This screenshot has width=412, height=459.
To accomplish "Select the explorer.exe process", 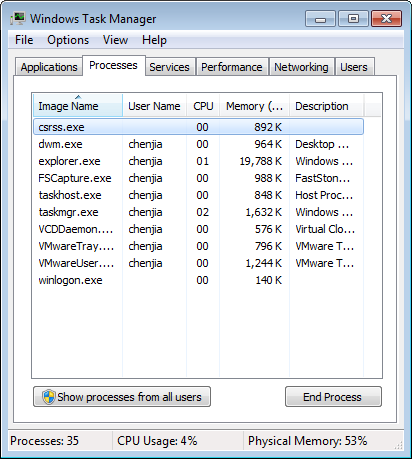I will point(198,161).
